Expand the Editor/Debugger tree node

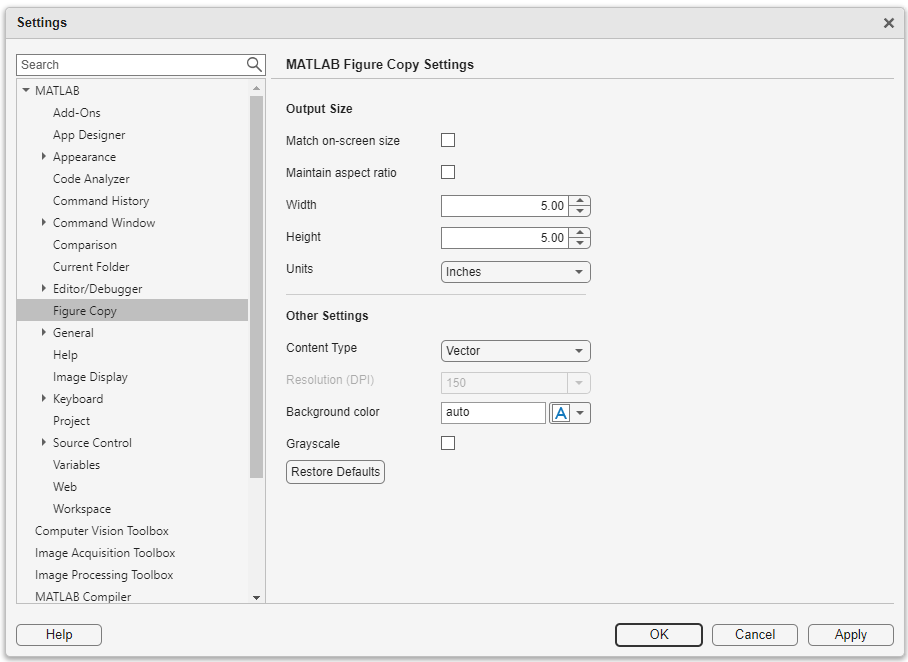click(x=44, y=289)
